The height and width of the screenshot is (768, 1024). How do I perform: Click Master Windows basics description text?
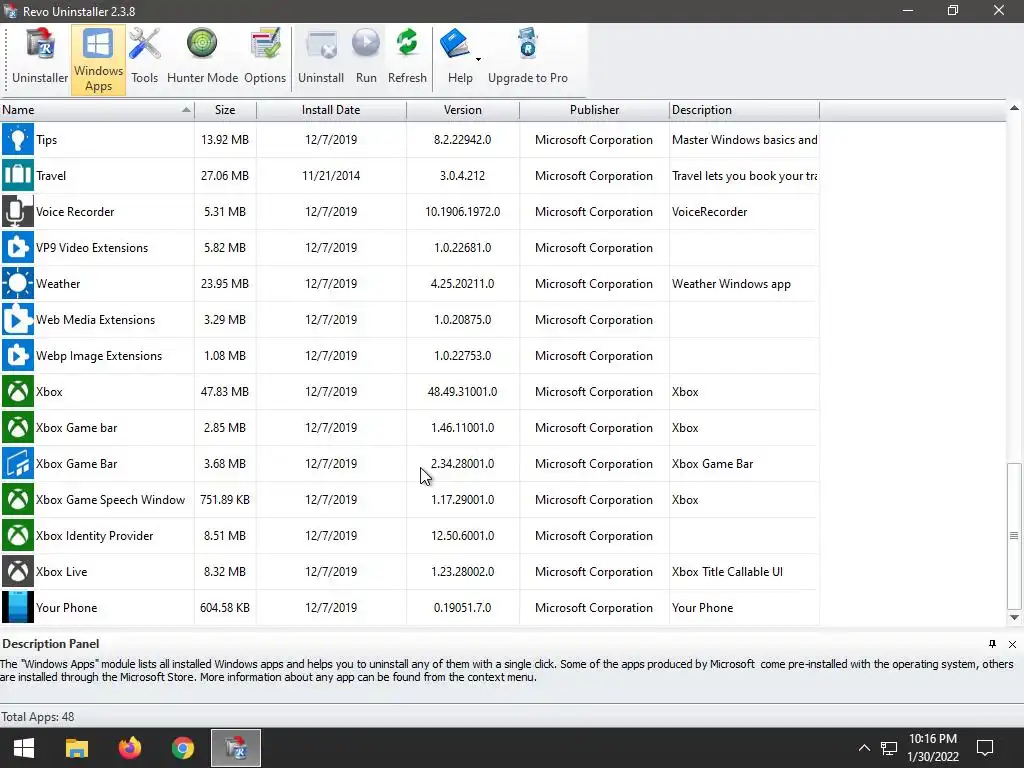tap(744, 140)
